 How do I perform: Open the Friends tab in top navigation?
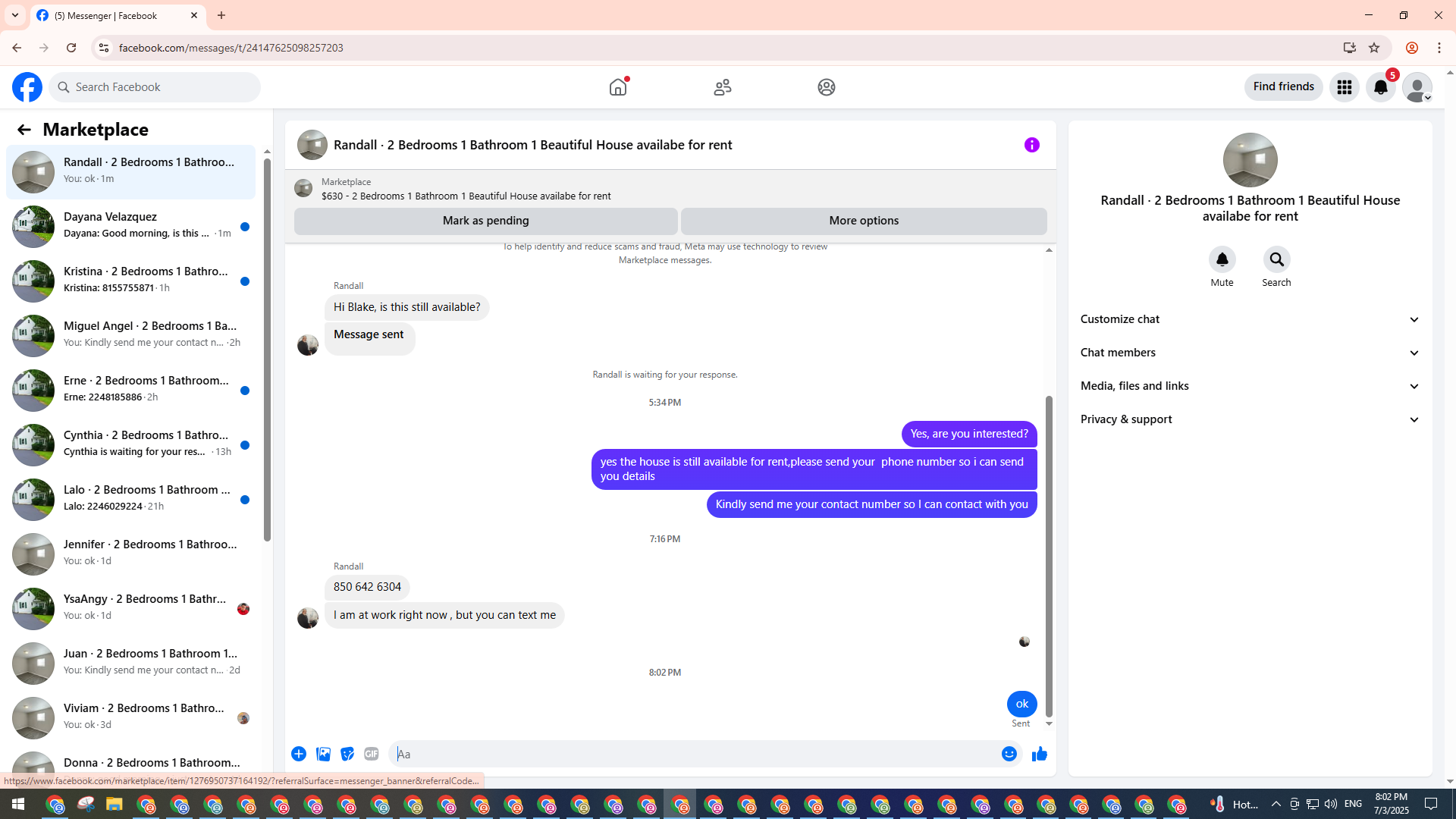tap(722, 87)
